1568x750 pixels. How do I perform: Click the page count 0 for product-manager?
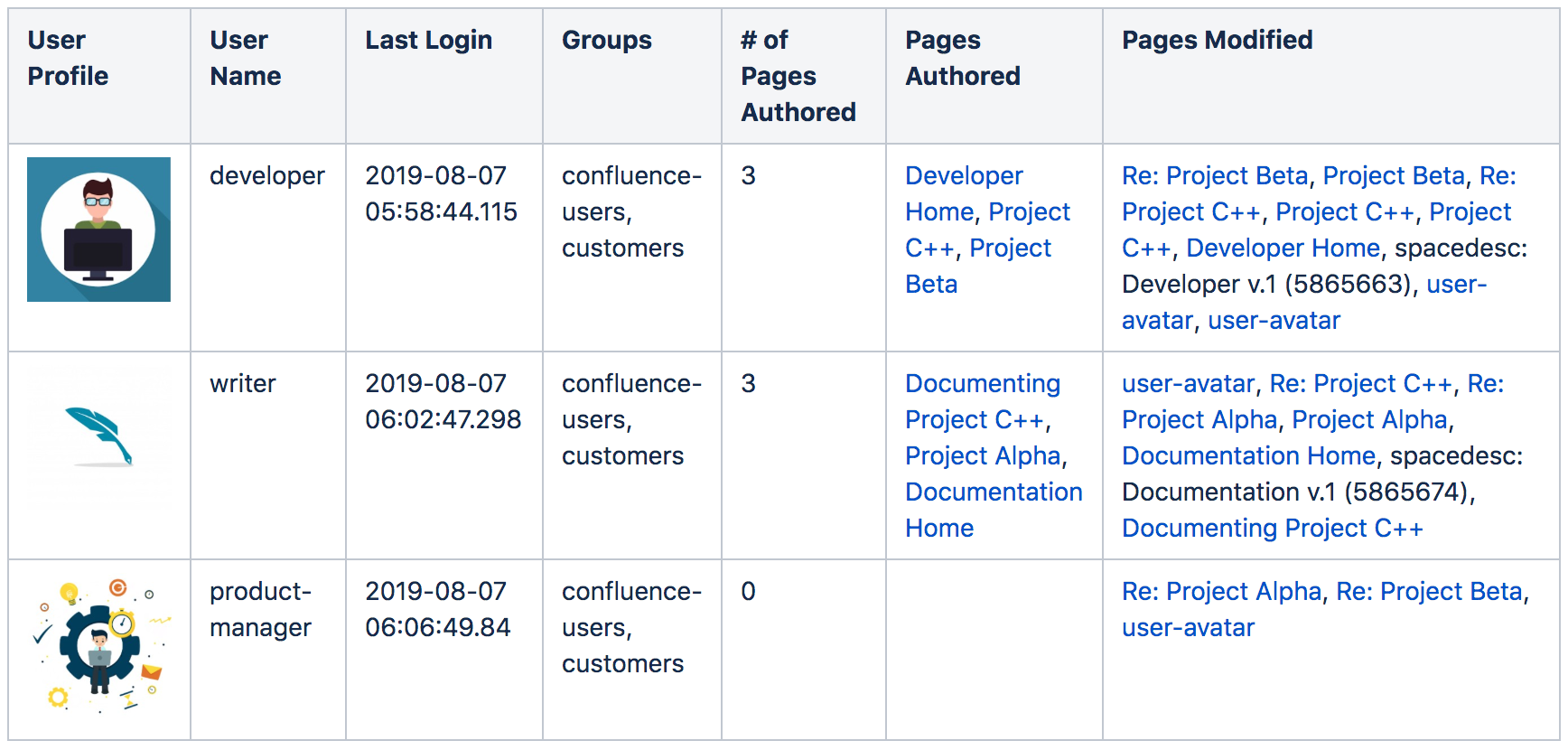pyautogui.click(x=748, y=591)
